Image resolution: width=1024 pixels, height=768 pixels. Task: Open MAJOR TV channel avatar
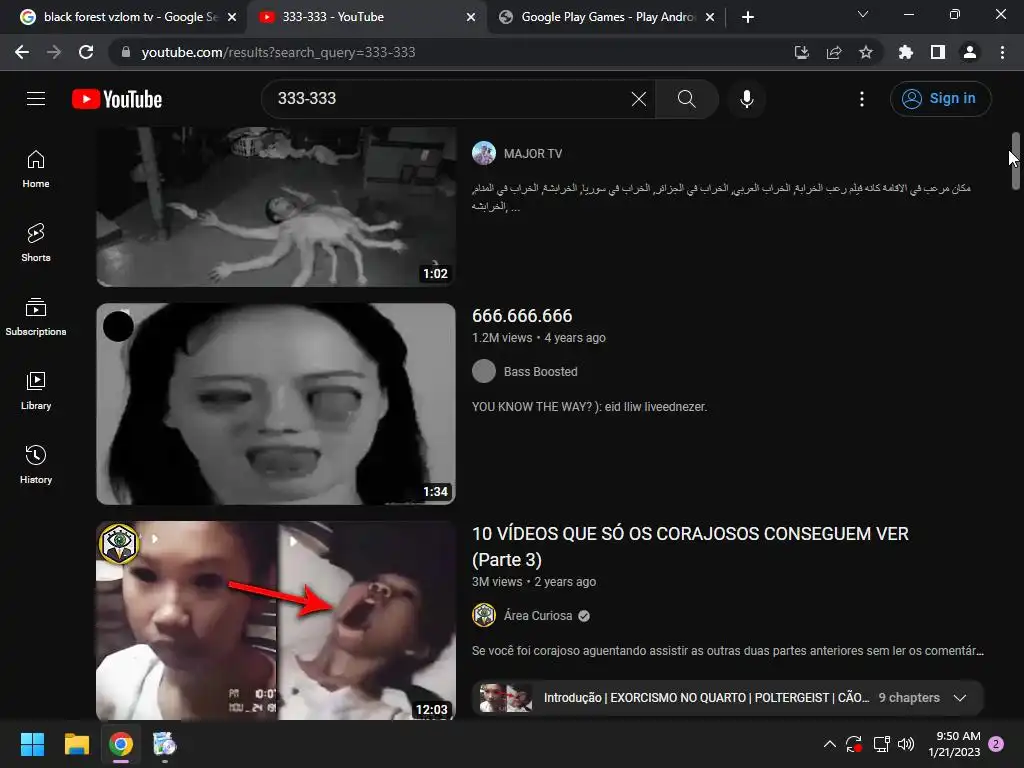484,153
